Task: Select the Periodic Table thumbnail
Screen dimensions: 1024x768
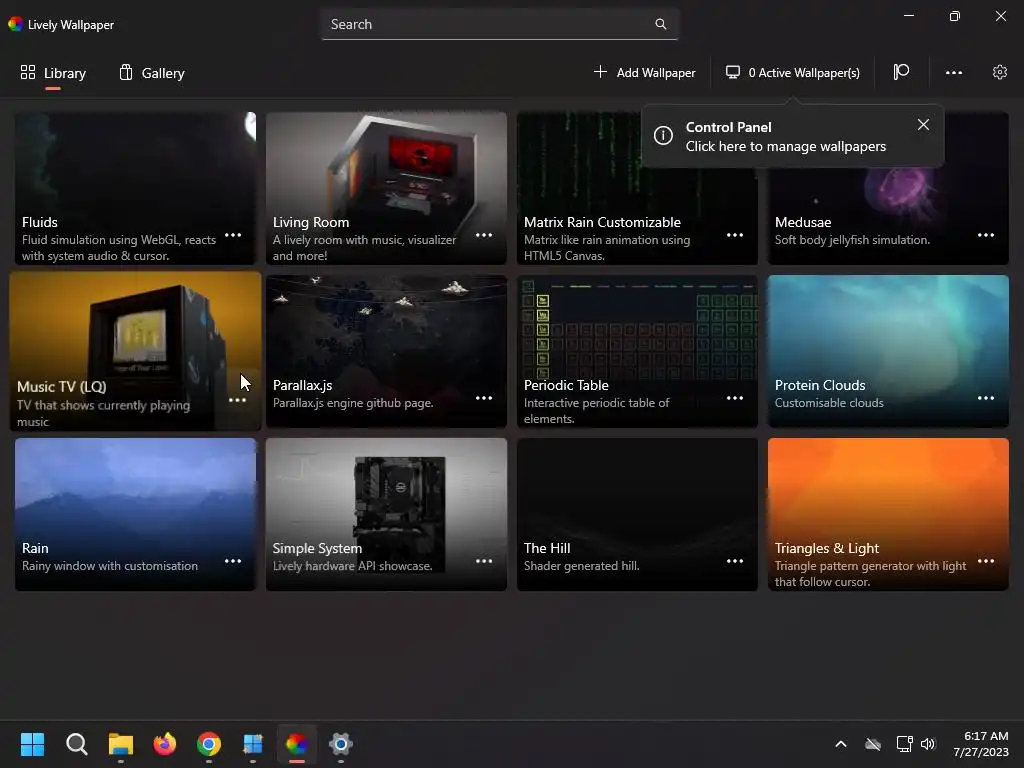Action: [x=637, y=351]
